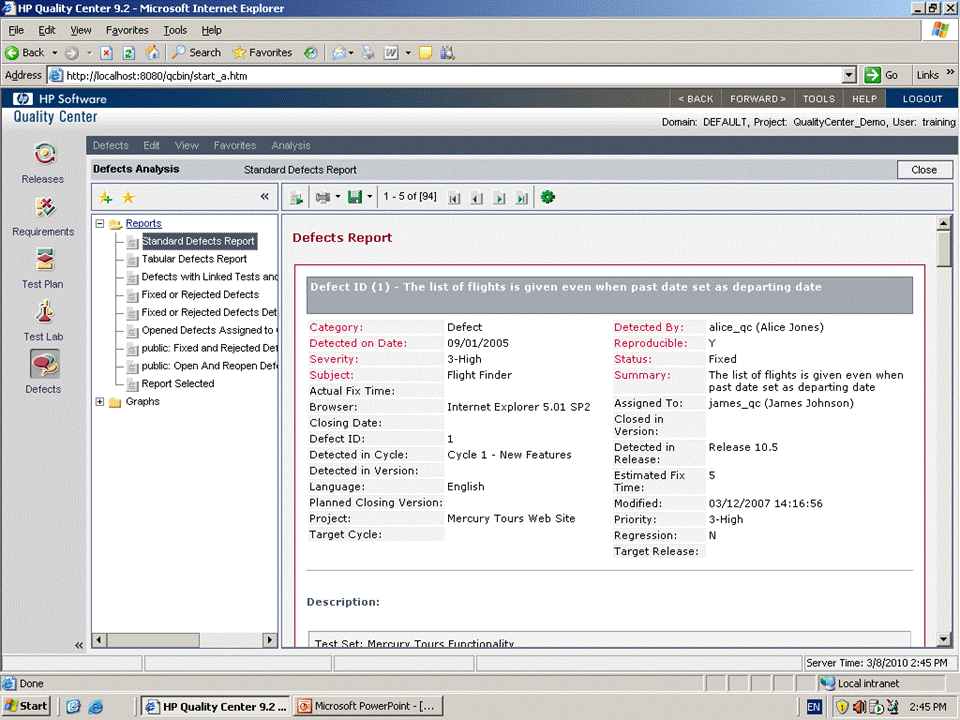Viewport: 960px width, 720px height.
Task: Select Report Selected item
Action: click(178, 384)
